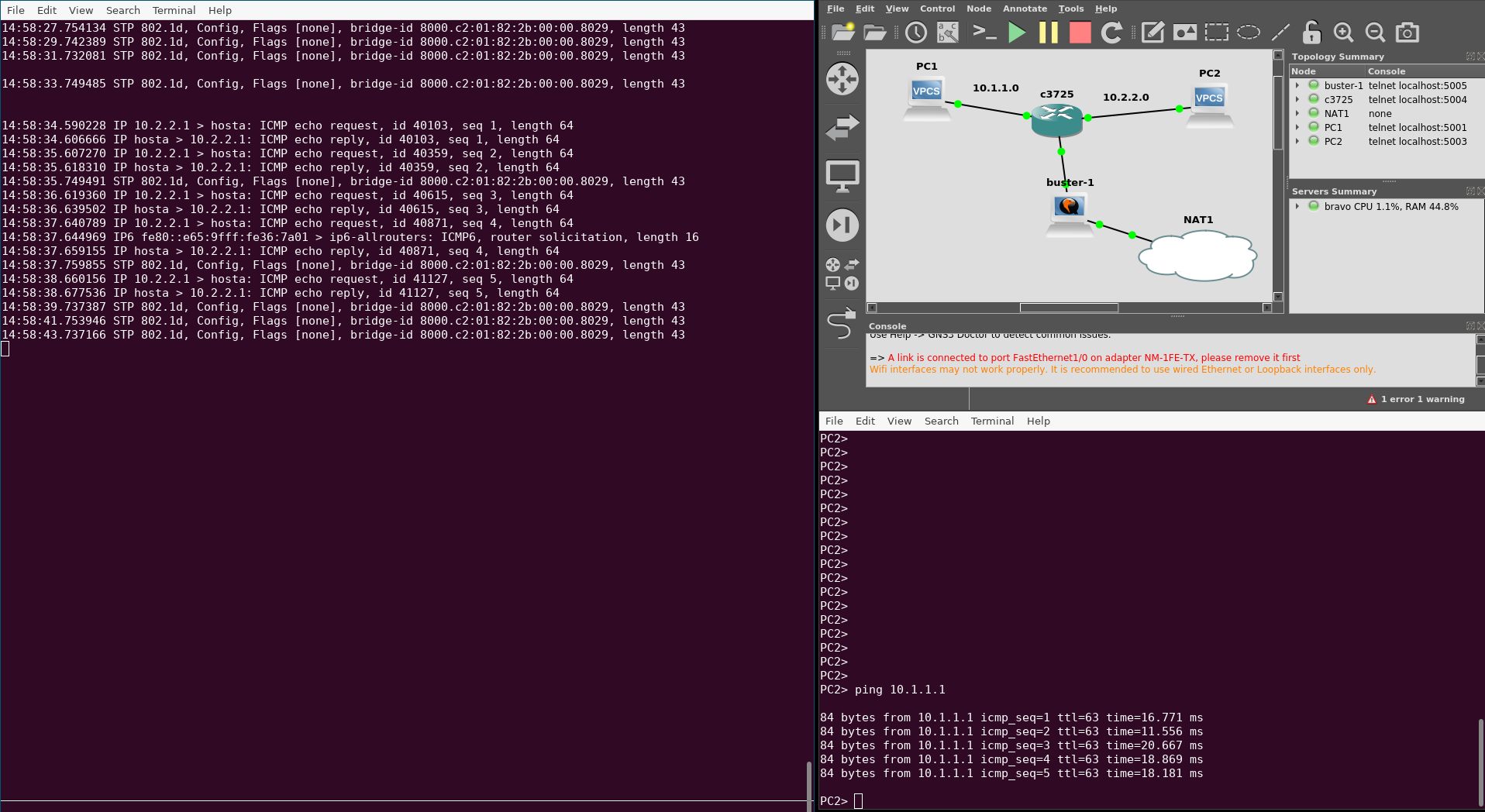Click the Node column header in Topology Summary

pos(1327,71)
